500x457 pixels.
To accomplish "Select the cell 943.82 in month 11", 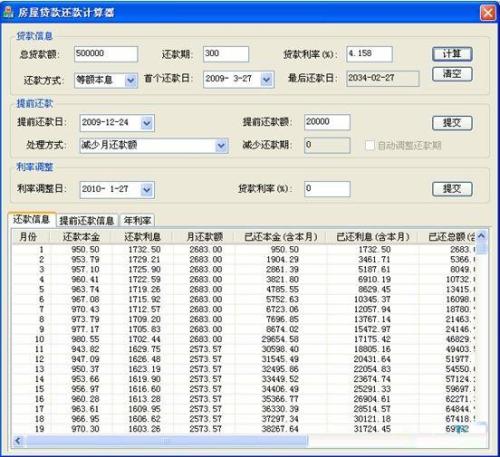I will click(x=85, y=349).
